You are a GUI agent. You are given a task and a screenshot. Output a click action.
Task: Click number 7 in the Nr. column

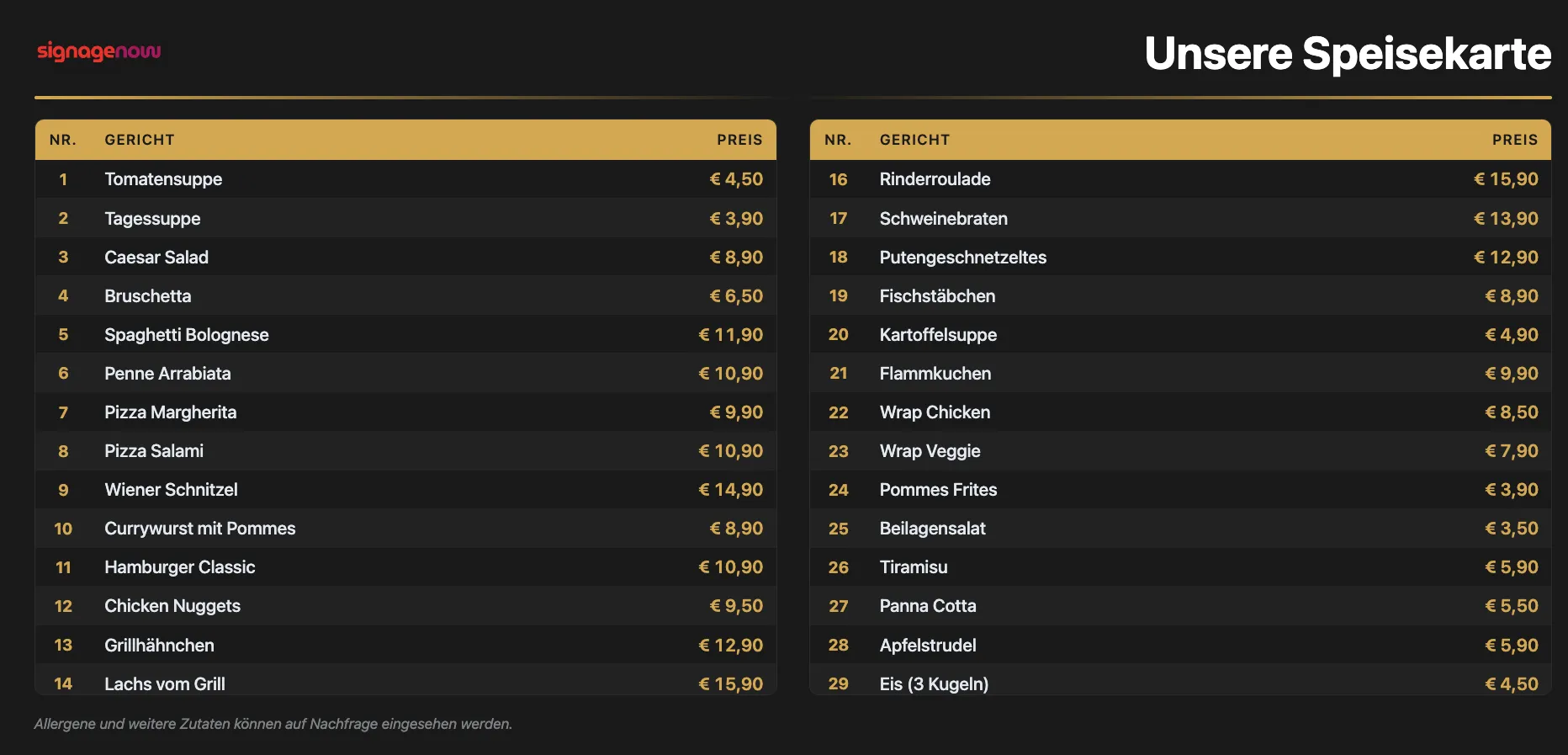[63, 412]
